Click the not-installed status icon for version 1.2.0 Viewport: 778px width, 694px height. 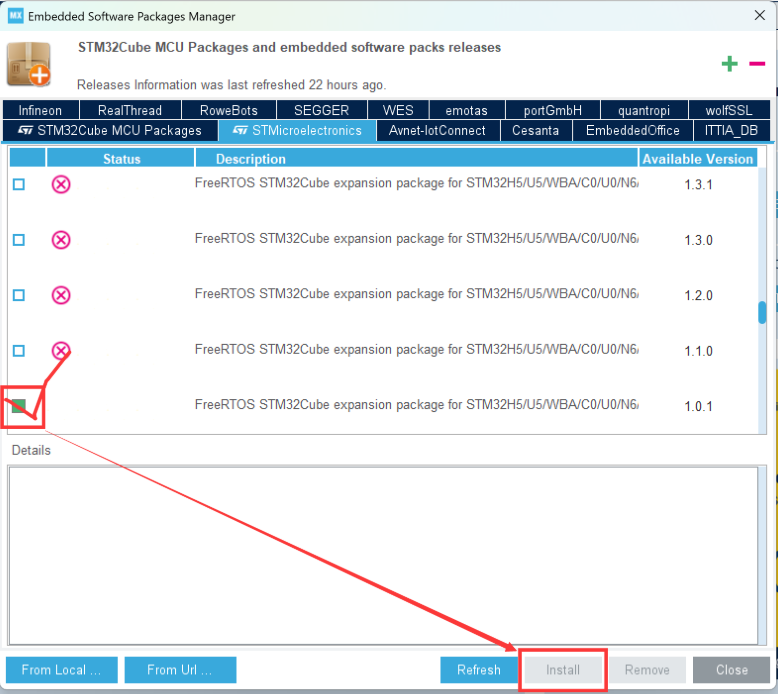click(61, 295)
